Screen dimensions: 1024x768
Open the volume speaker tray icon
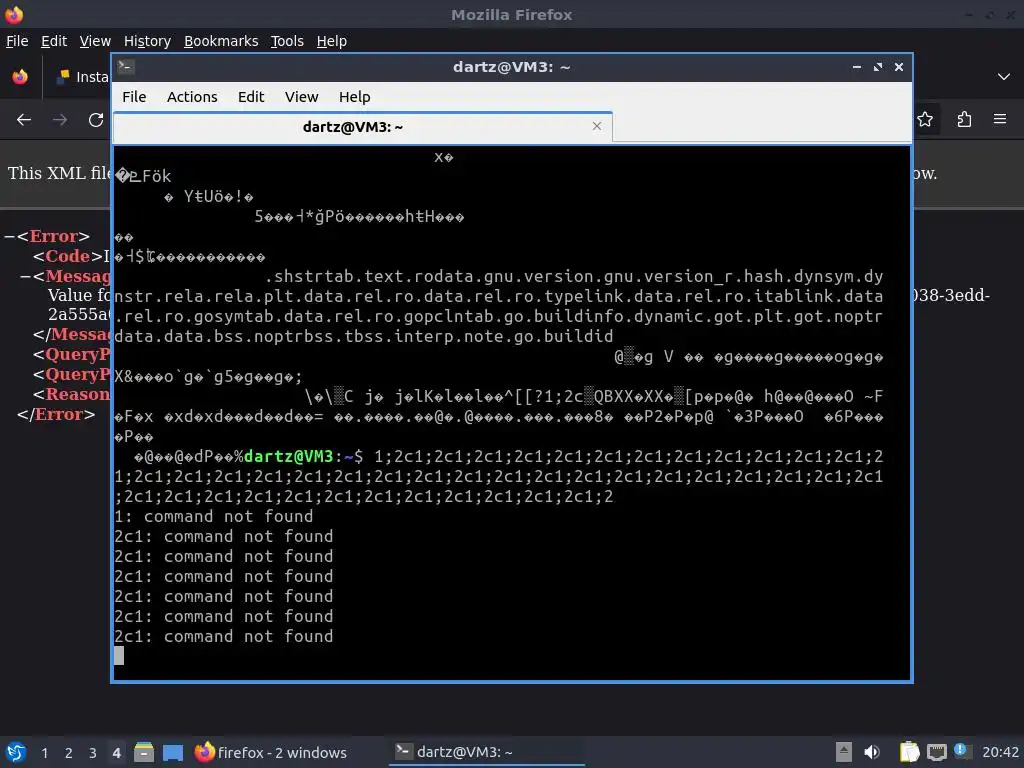click(x=872, y=752)
